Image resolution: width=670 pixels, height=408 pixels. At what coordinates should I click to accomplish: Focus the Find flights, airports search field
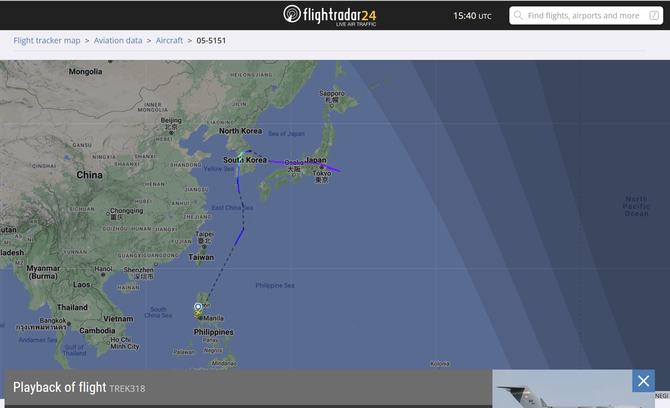[x=586, y=16]
